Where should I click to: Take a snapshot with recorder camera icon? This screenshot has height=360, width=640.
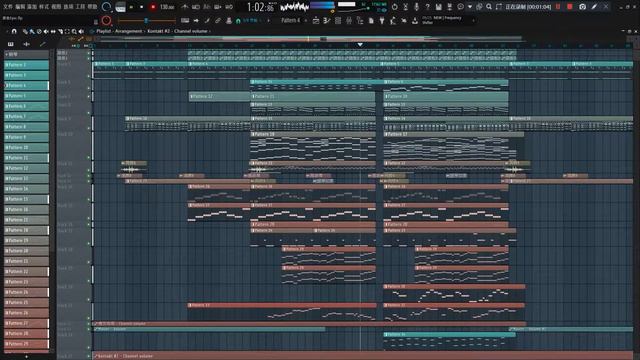coord(582,7)
